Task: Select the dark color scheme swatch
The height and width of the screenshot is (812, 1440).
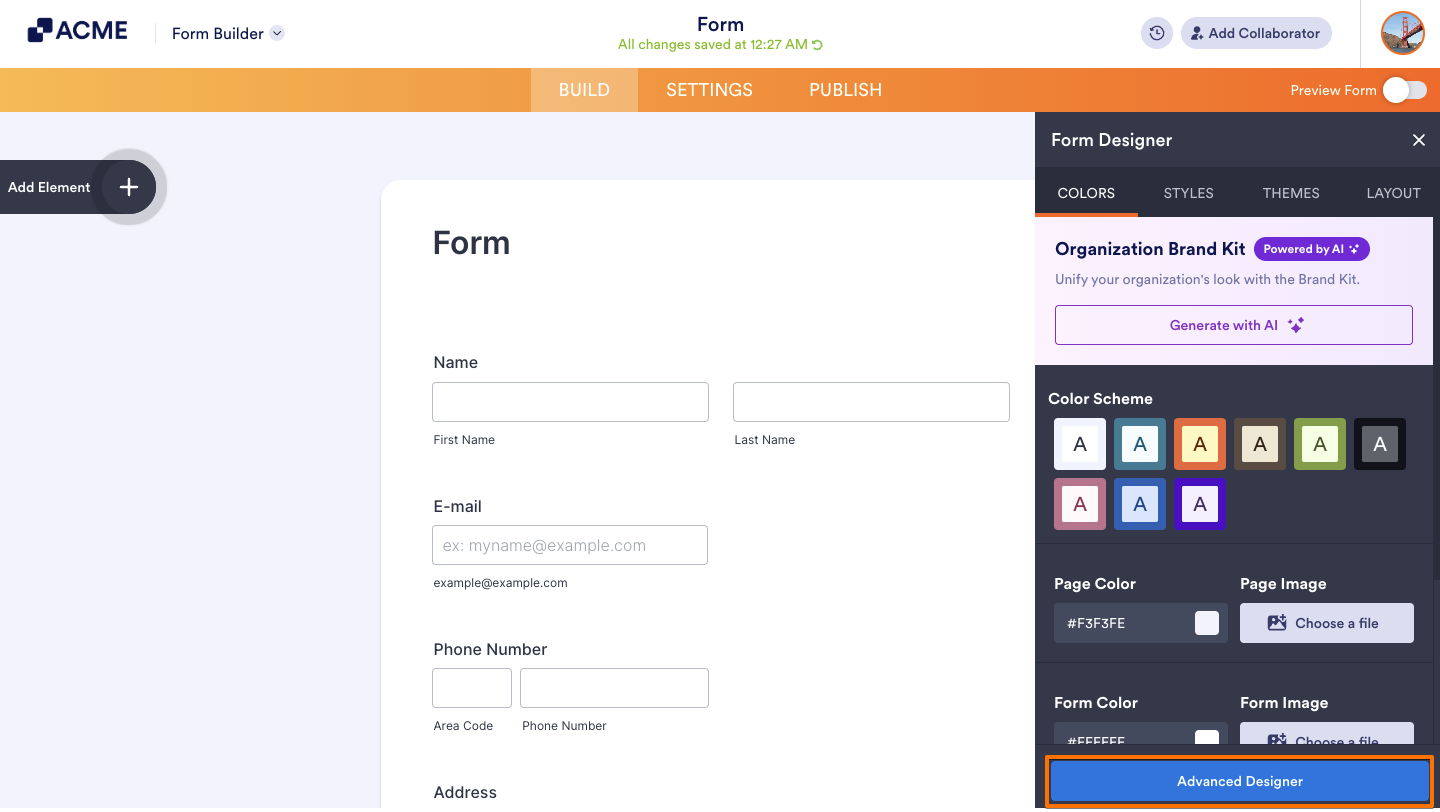Action: 1379,443
